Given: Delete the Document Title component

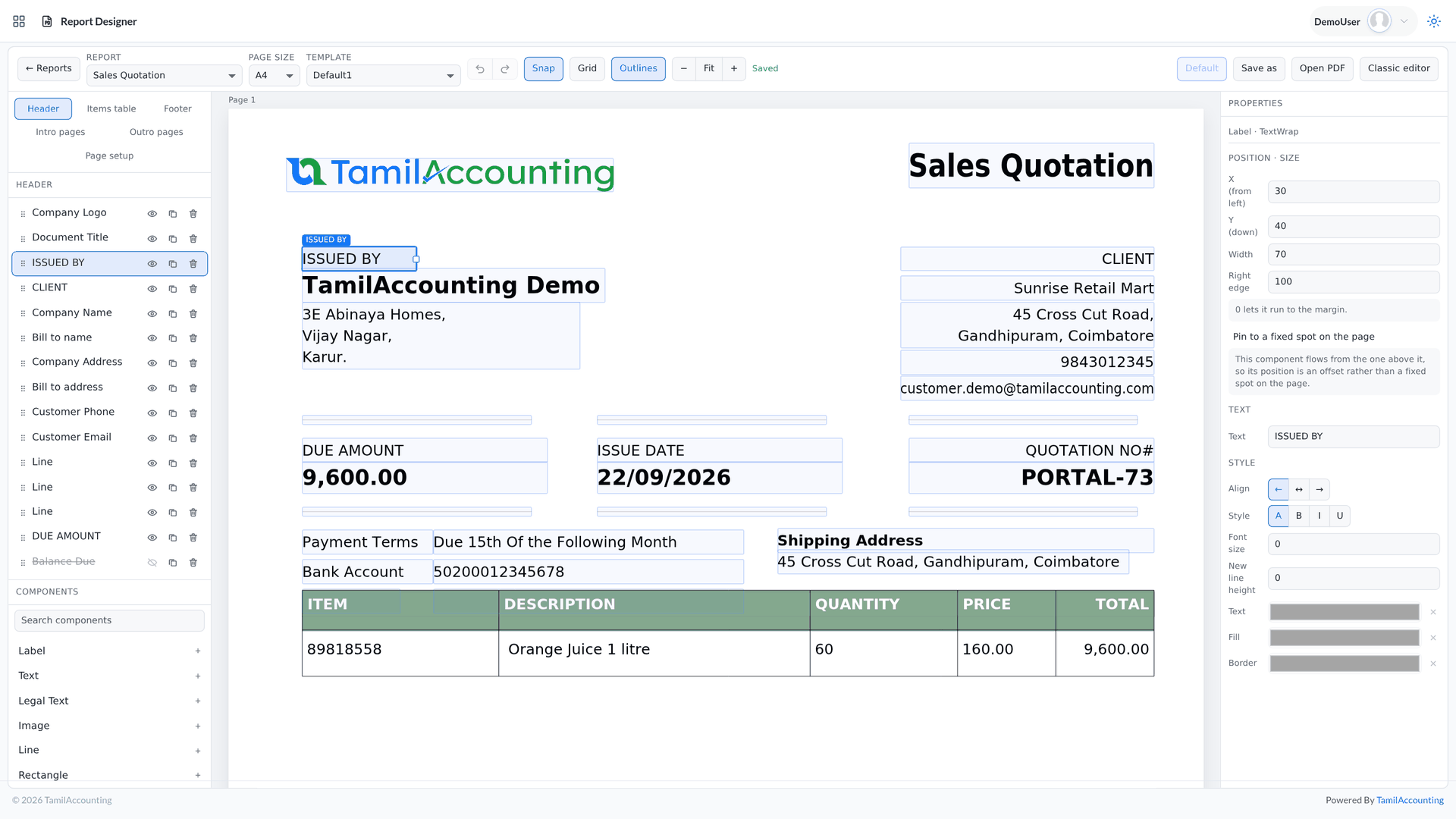Looking at the screenshot, I should coord(193,239).
